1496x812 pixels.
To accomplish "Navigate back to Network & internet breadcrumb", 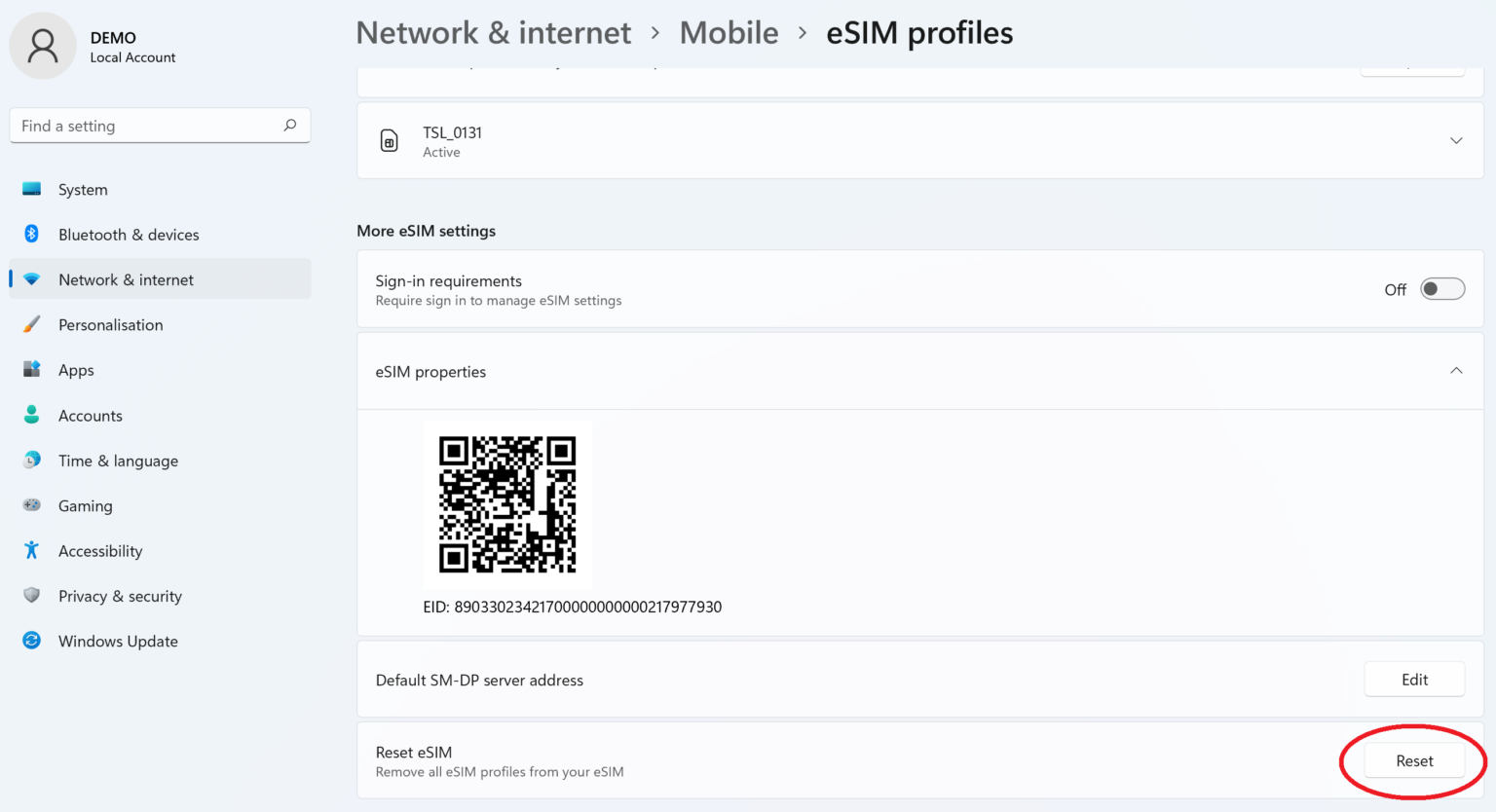I will click(493, 32).
